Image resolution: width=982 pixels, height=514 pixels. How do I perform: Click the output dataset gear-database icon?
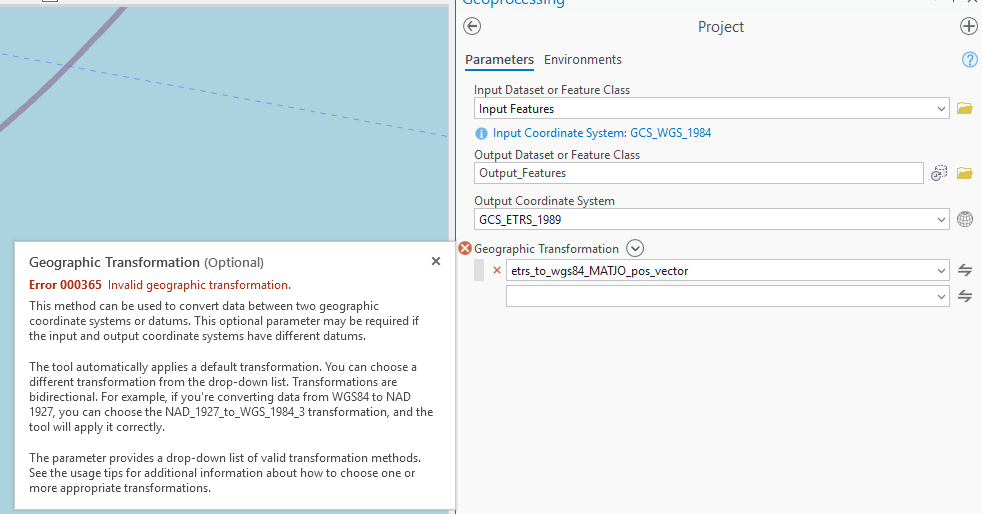(x=939, y=173)
